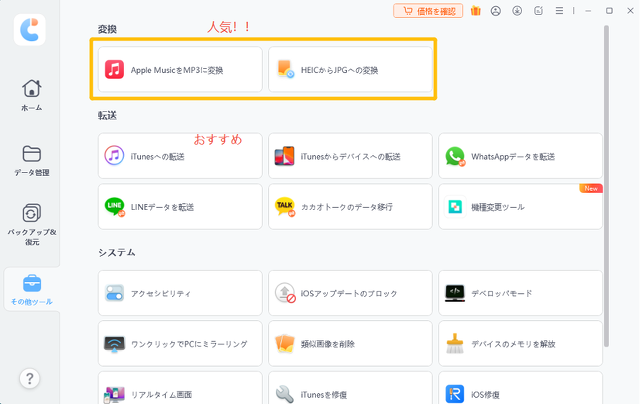Image resolution: width=640 pixels, height=404 pixels.
Task: Click the カカオトークのデータ移行 label
Action: (347, 207)
